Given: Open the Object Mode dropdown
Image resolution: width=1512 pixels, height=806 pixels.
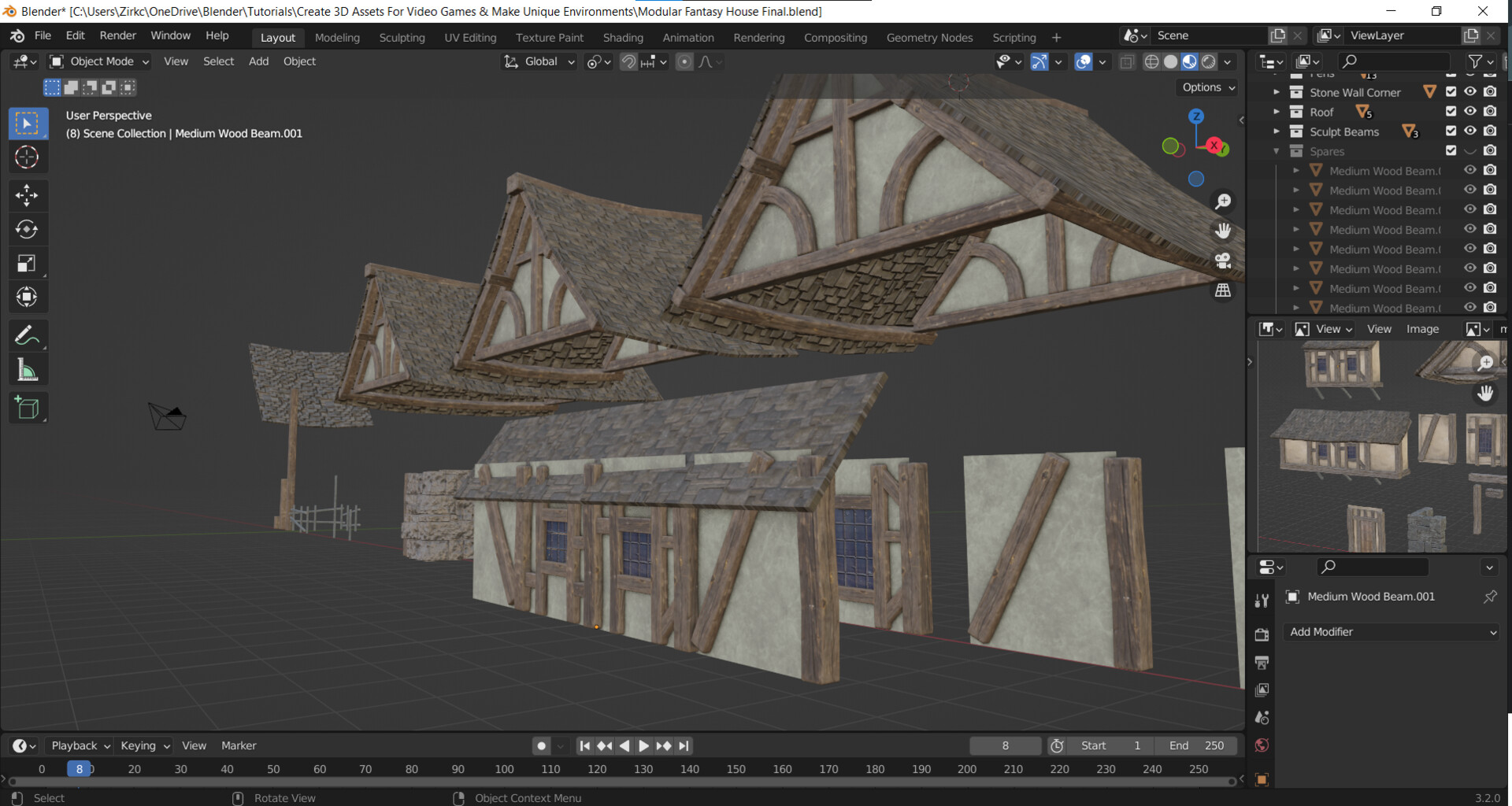Looking at the screenshot, I should (99, 61).
